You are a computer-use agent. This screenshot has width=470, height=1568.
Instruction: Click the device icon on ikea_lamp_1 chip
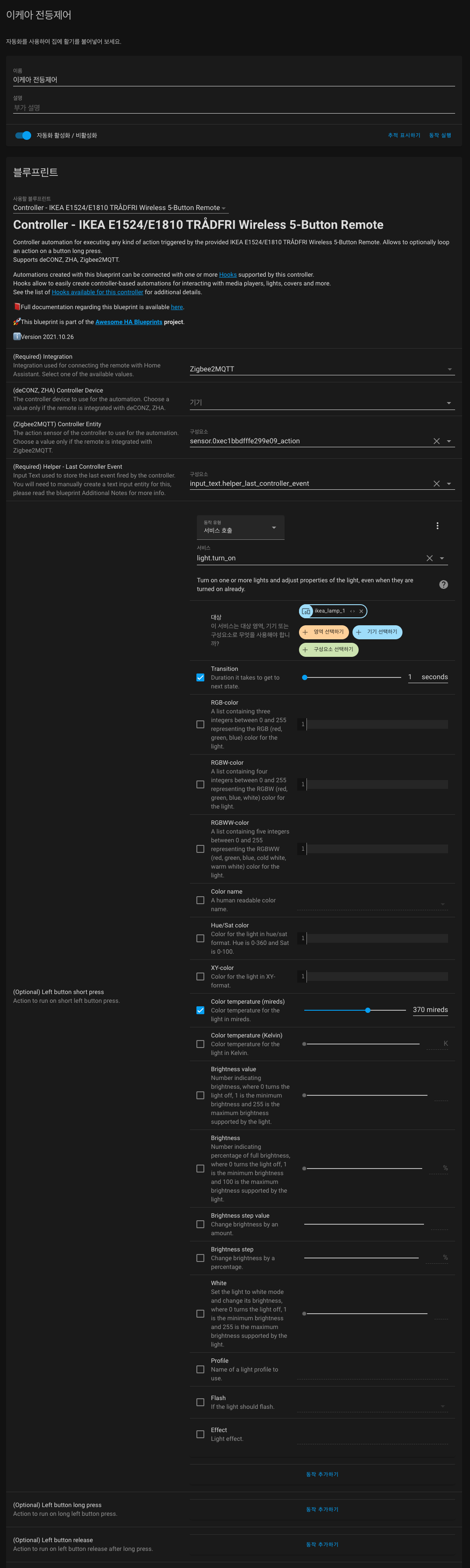[306, 611]
